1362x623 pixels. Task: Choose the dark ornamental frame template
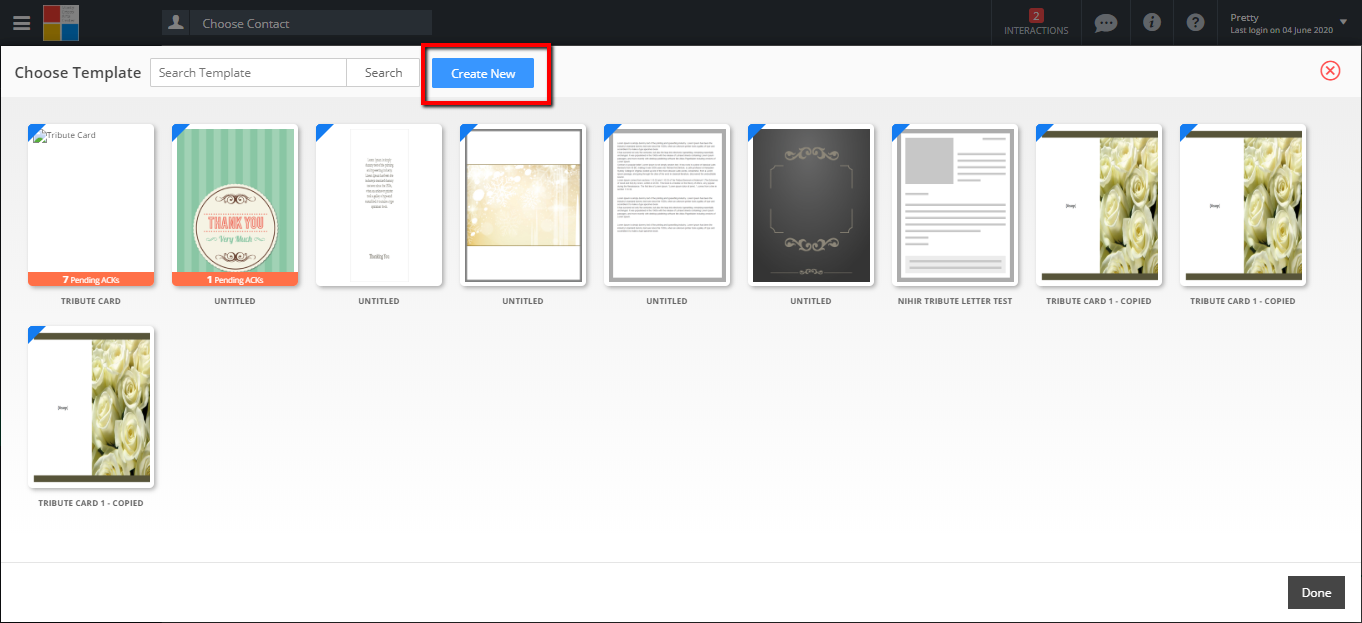tap(811, 204)
